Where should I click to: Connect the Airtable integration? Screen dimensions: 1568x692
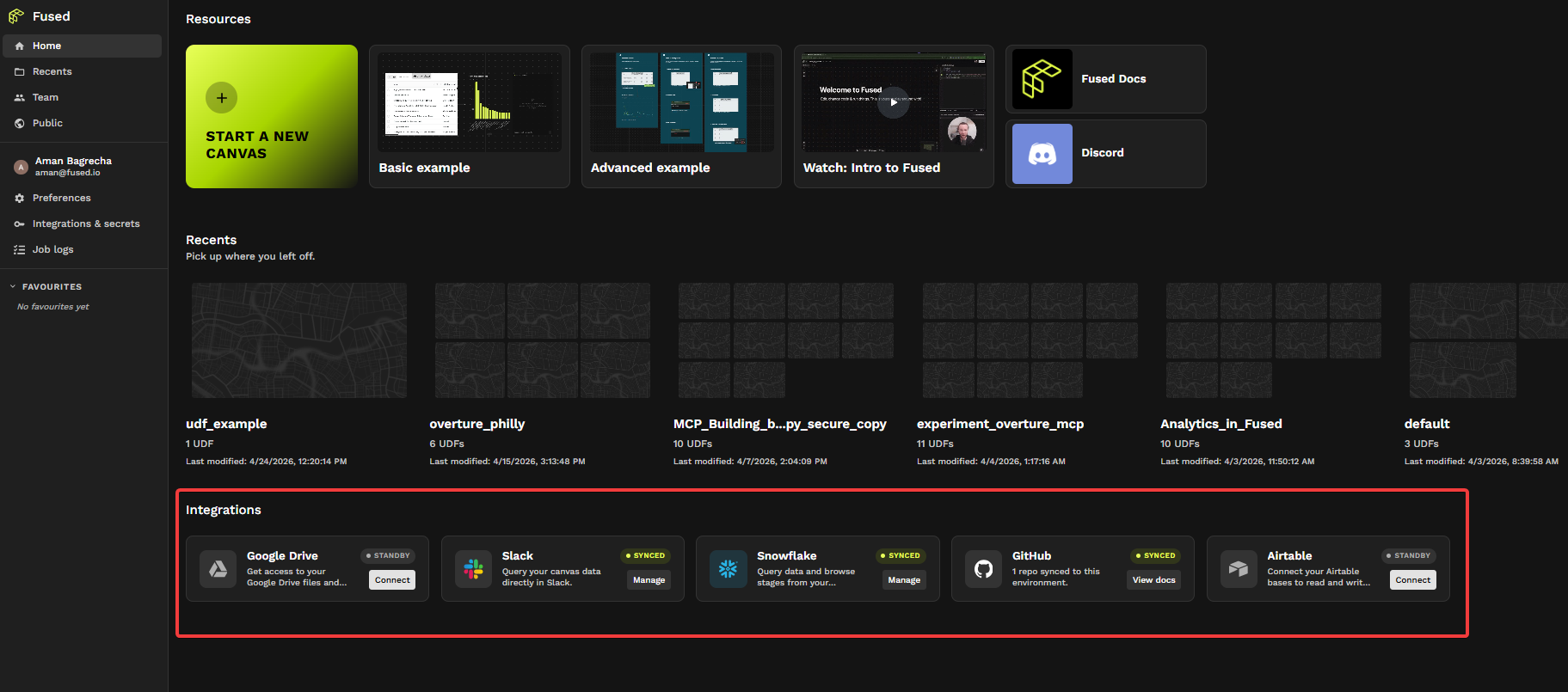click(1412, 580)
